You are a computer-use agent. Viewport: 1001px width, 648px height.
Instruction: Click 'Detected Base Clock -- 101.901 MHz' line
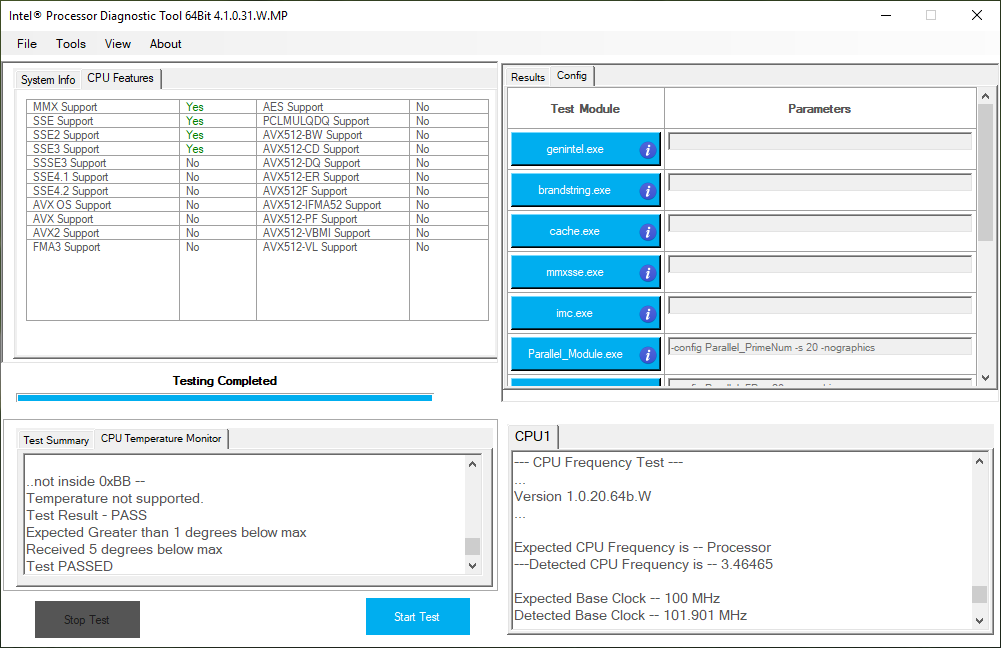(x=631, y=615)
